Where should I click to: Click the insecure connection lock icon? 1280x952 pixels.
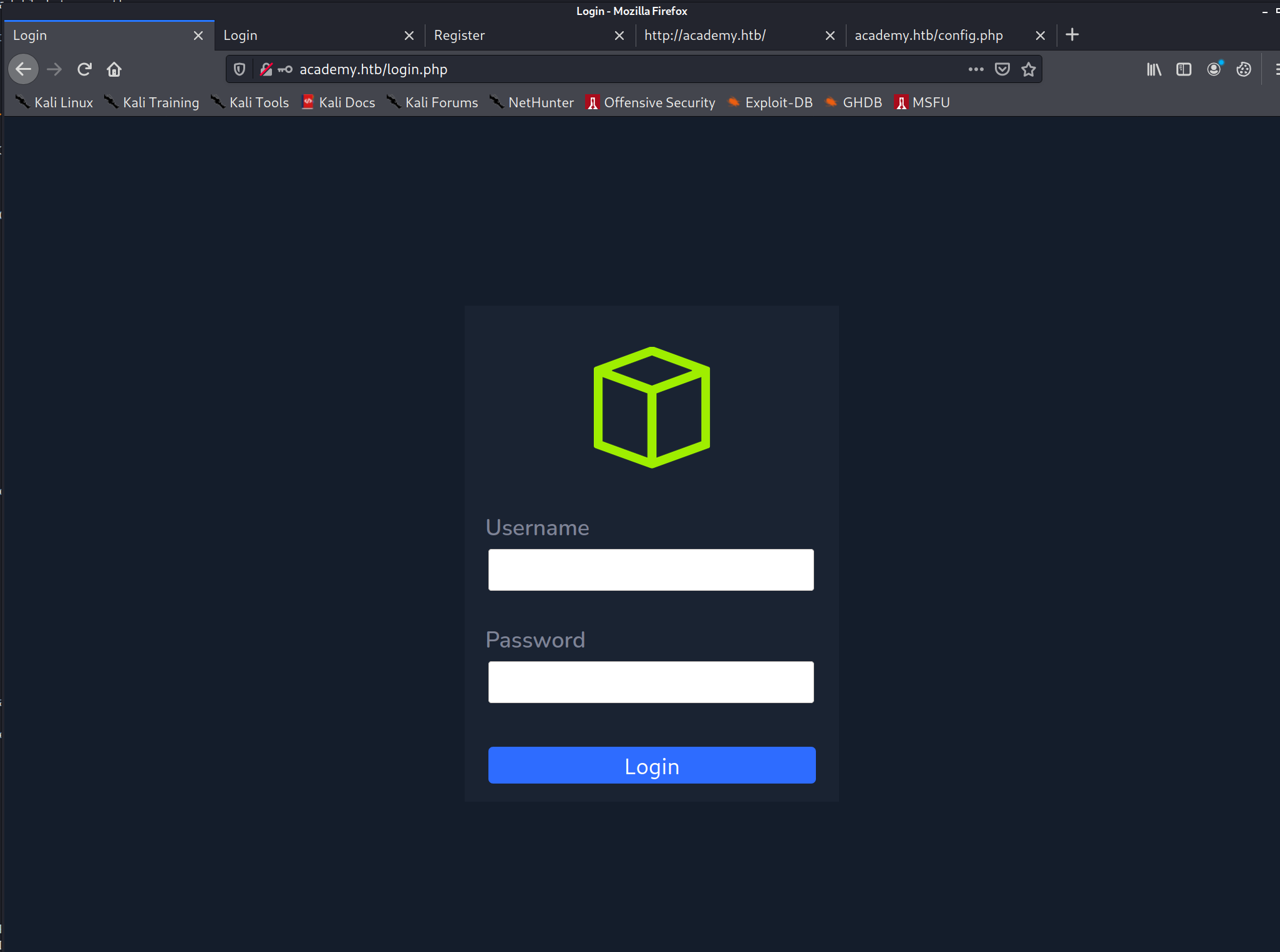click(266, 69)
